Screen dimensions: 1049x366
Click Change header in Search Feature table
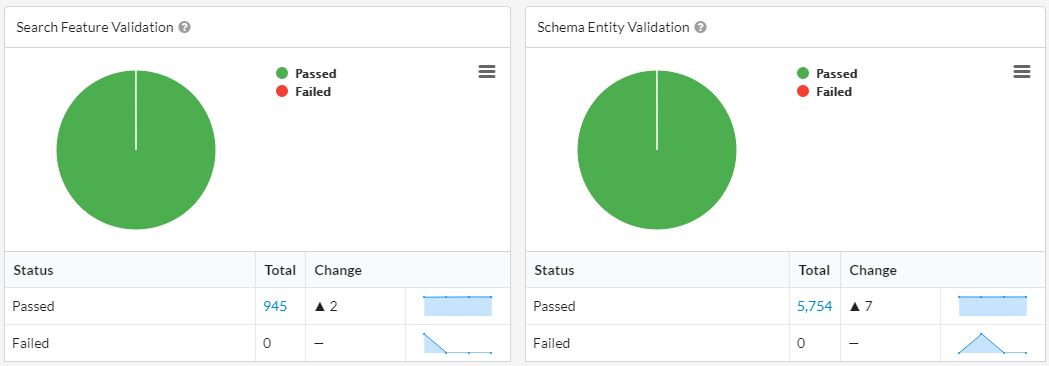pyautogui.click(x=338, y=270)
